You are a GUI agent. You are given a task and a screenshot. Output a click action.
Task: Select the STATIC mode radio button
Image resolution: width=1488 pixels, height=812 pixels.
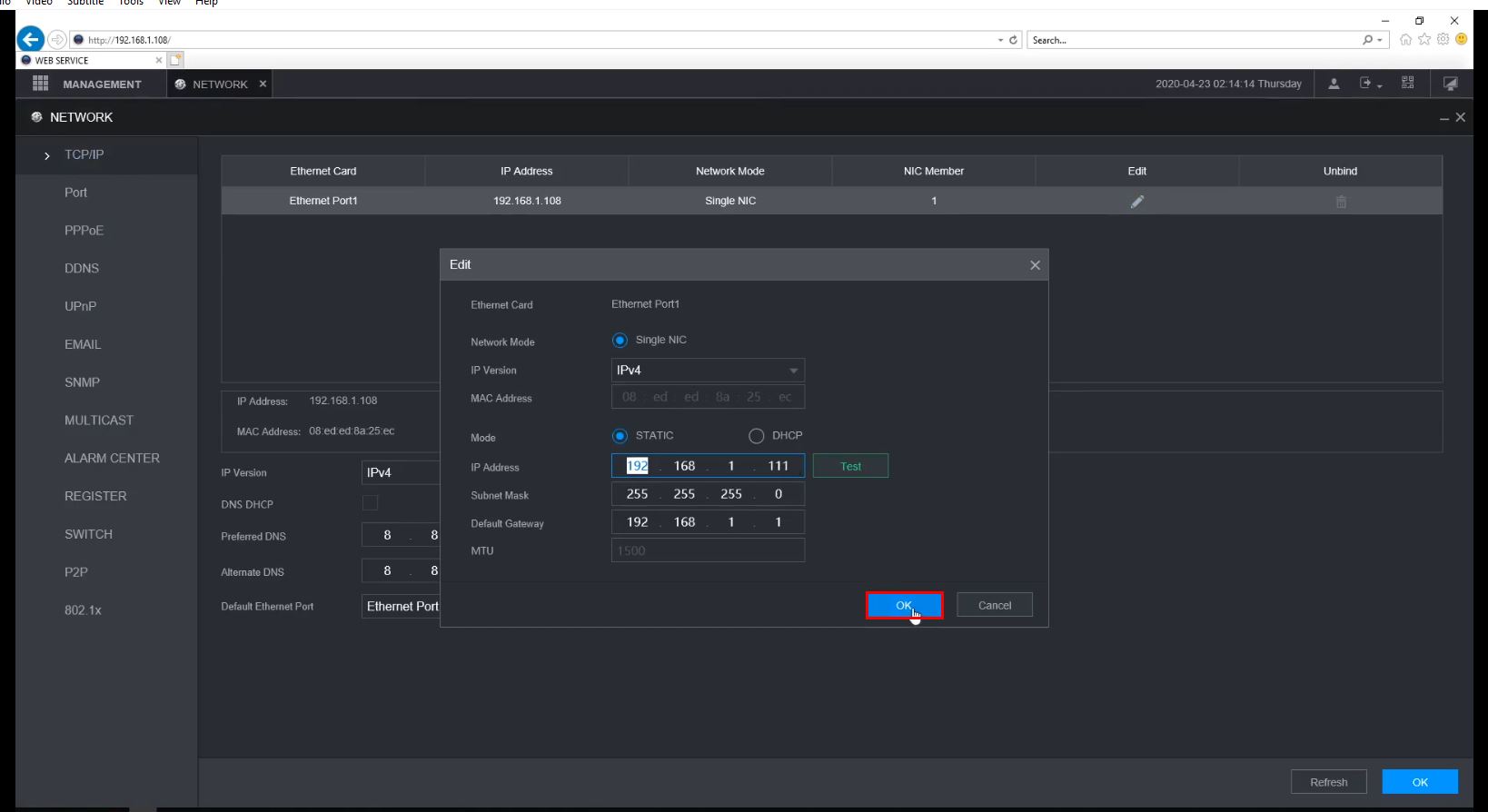620,436
